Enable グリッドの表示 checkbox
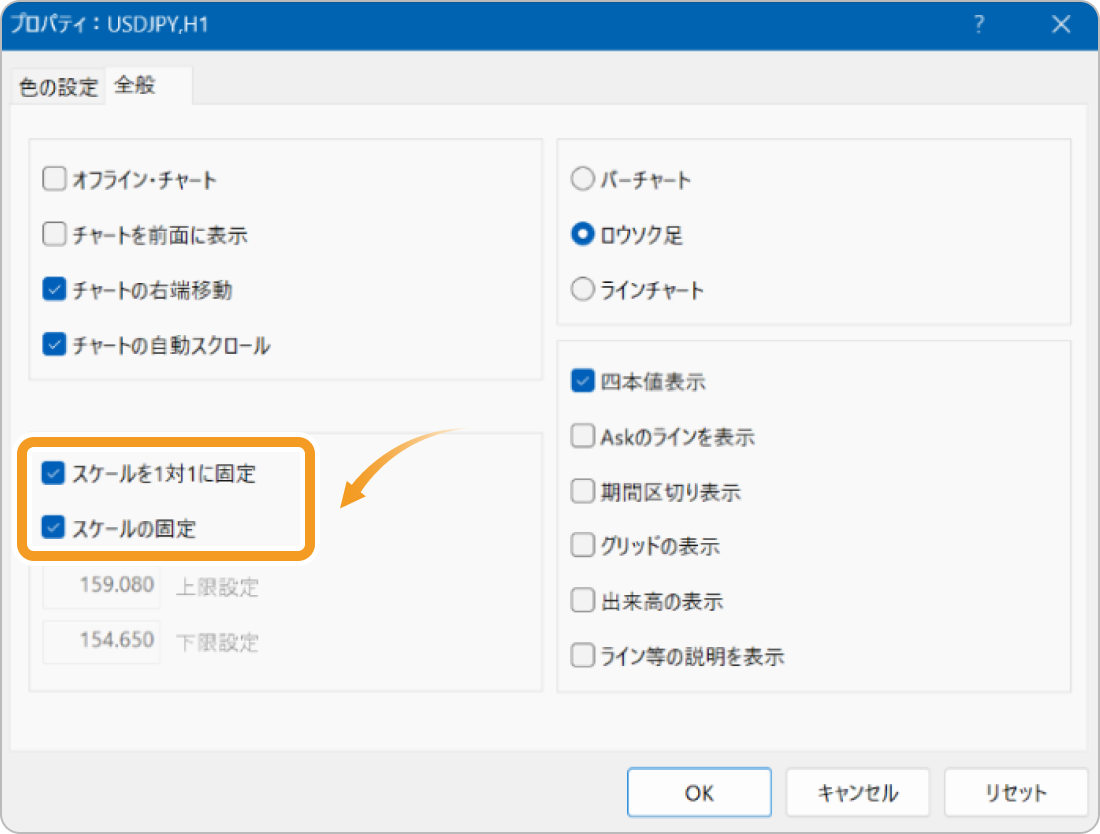The image size is (1100, 834). [582, 545]
